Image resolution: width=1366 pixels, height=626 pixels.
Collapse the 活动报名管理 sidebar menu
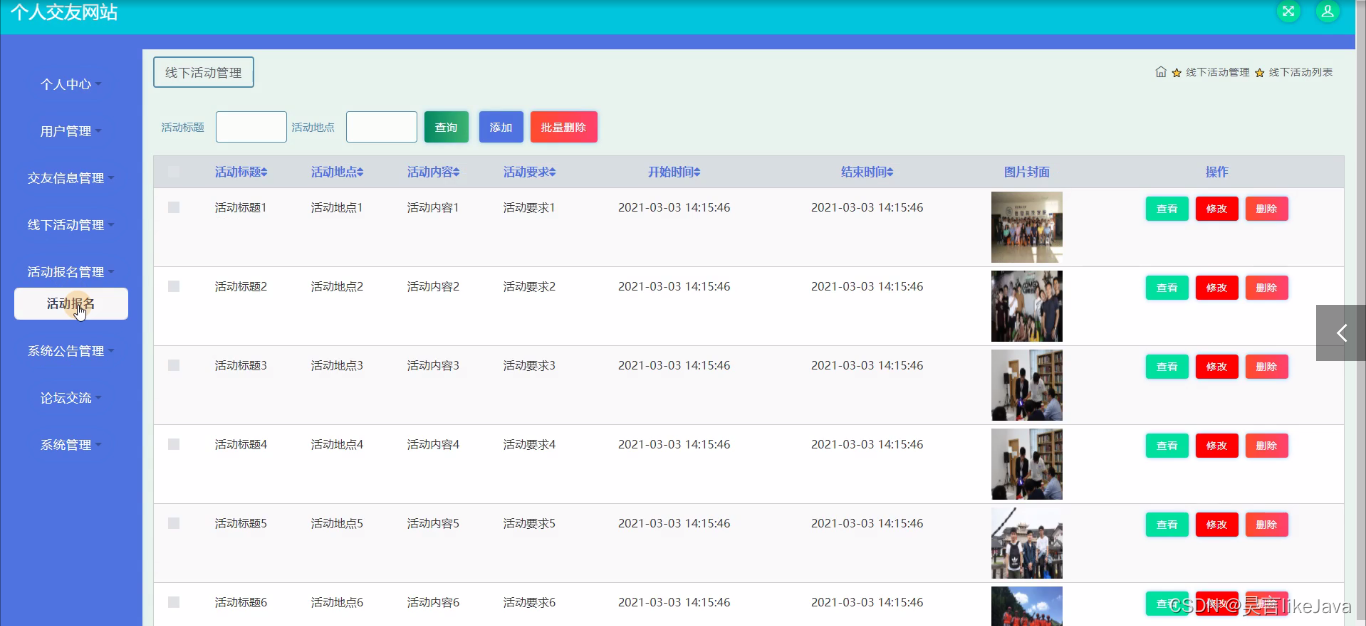pos(71,272)
